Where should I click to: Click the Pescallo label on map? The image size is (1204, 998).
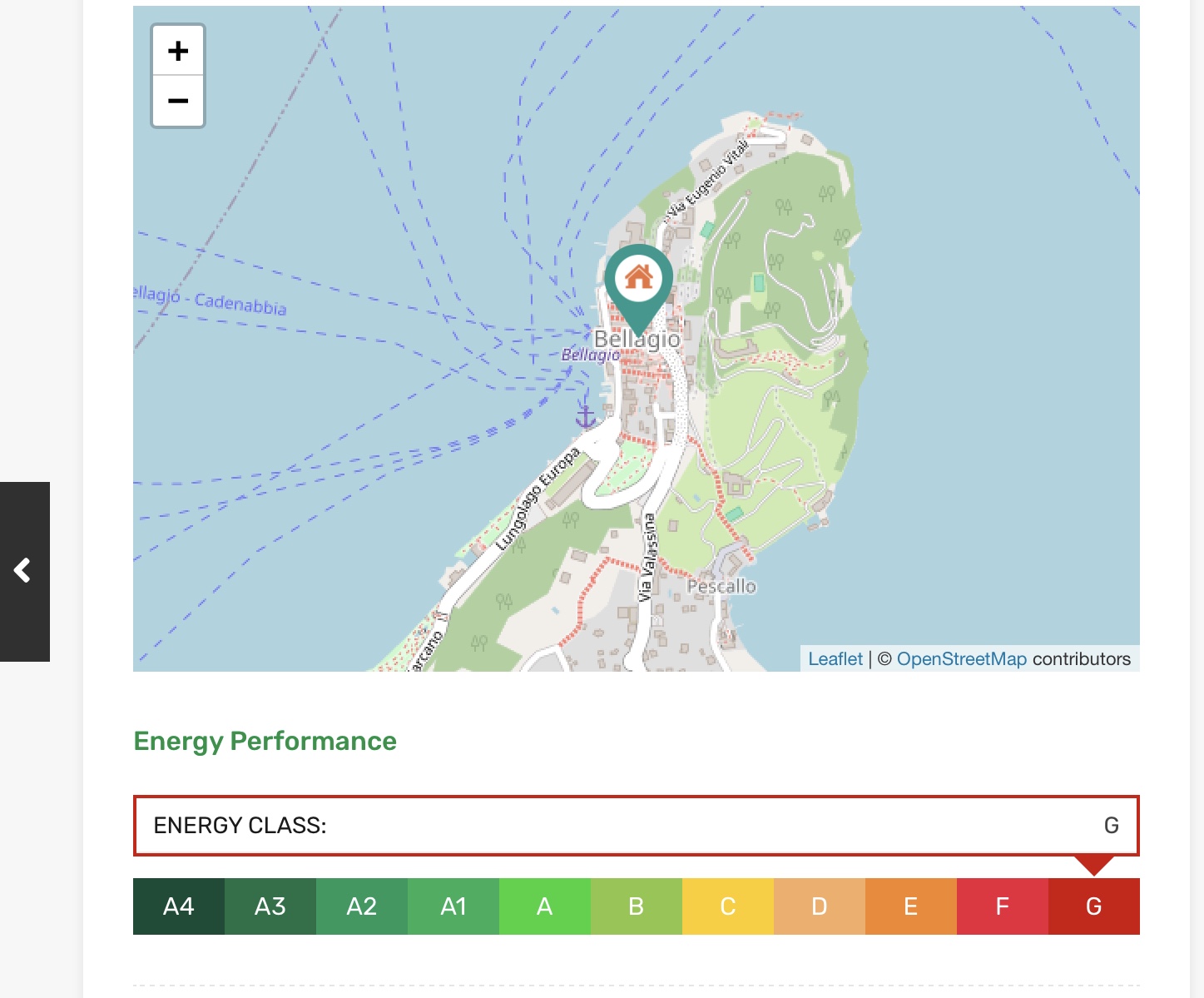(721, 587)
